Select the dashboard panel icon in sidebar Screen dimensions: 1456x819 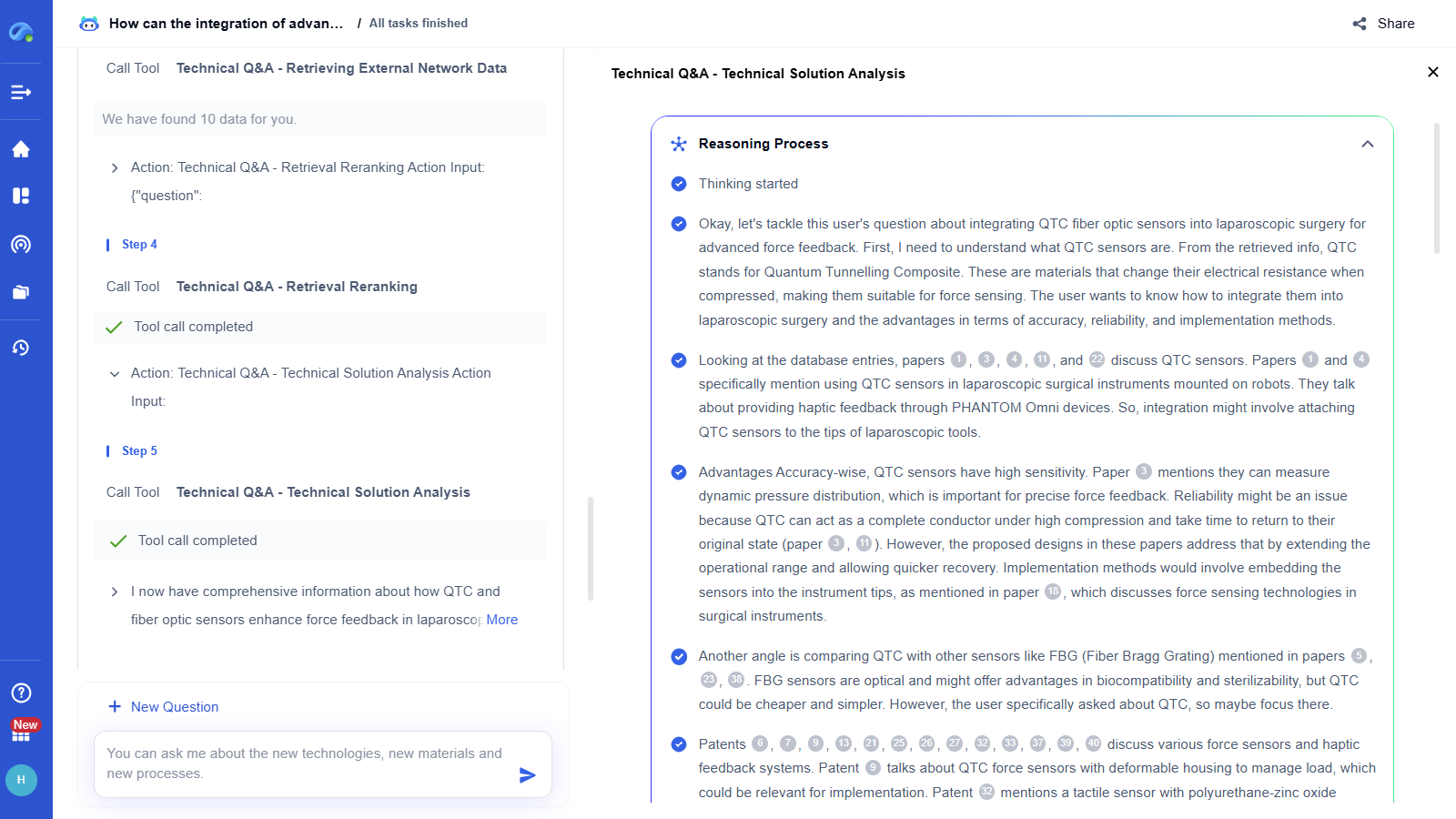(x=23, y=196)
